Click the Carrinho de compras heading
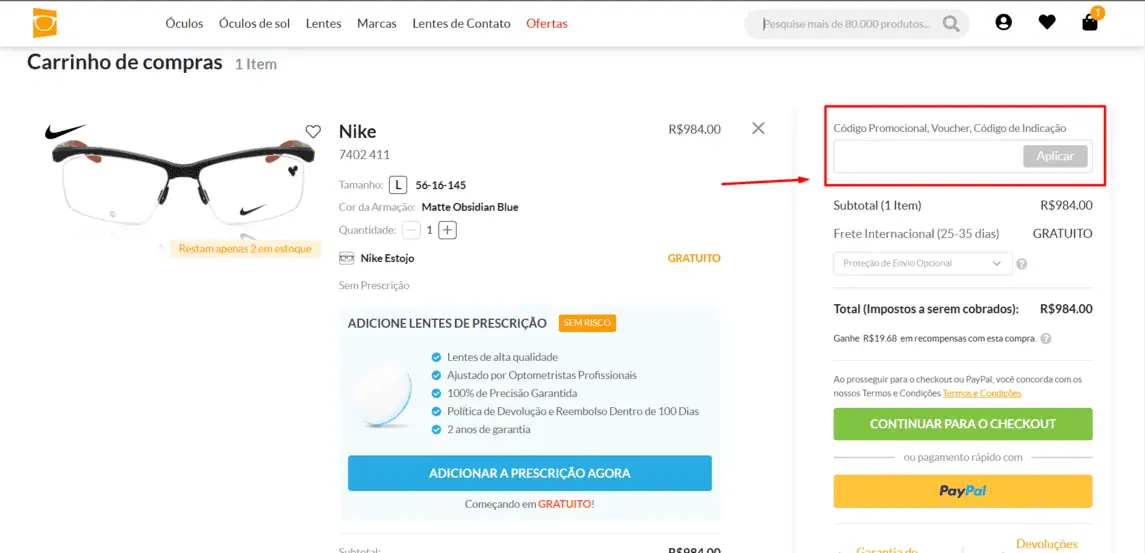This screenshot has width=1145, height=553. pyautogui.click(x=124, y=62)
